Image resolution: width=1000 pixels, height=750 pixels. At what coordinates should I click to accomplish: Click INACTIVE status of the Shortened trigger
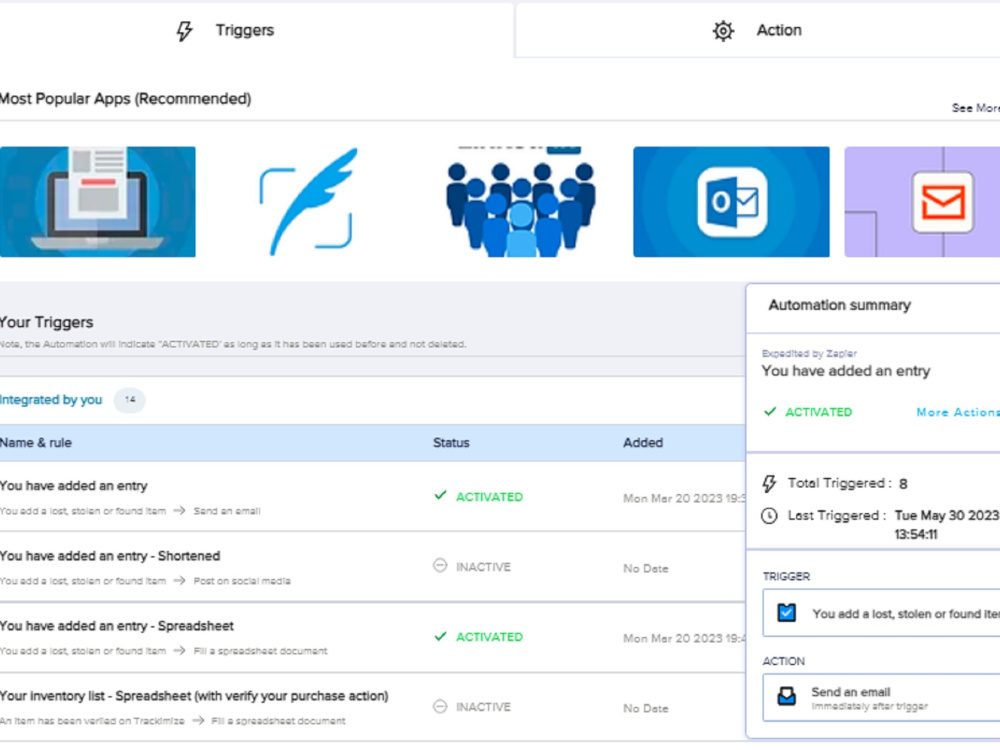[x=483, y=567]
